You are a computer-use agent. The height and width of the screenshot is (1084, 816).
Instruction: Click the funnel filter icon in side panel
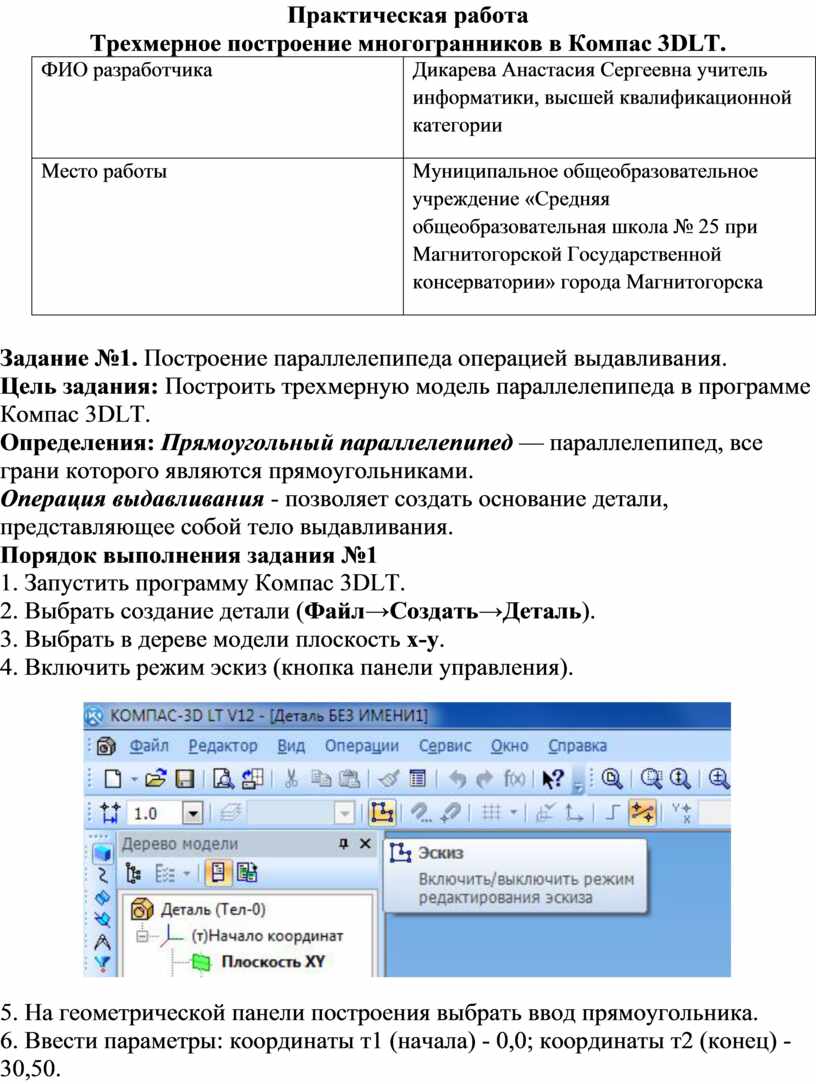pos(102,963)
